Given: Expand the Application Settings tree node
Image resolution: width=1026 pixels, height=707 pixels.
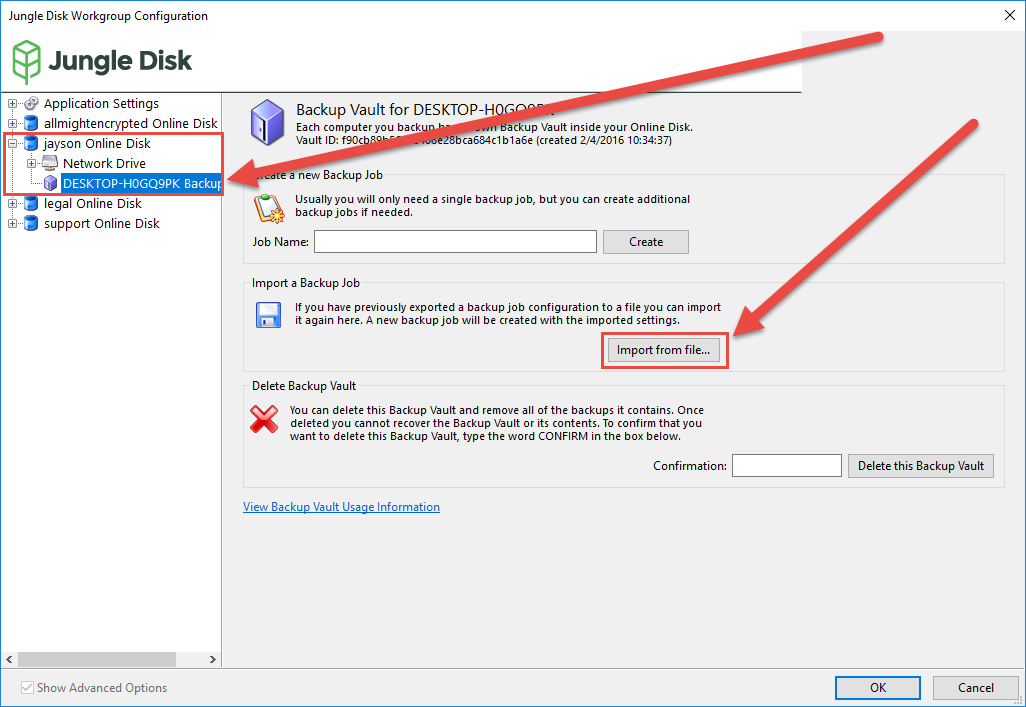Looking at the screenshot, I should pos(12,103).
